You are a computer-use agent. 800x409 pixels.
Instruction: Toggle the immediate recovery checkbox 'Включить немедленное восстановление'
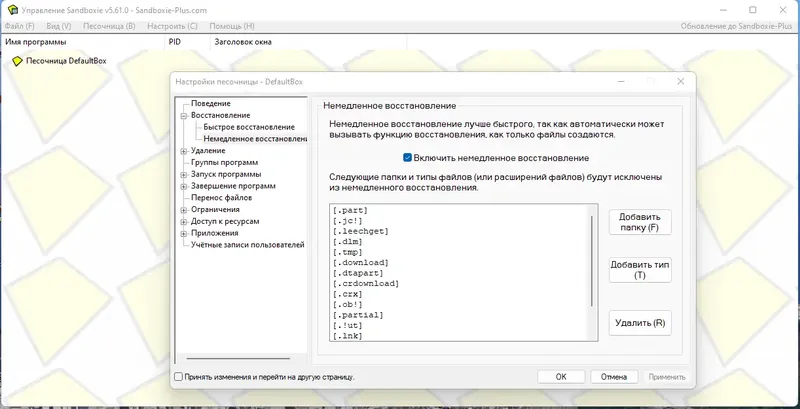[x=407, y=158]
